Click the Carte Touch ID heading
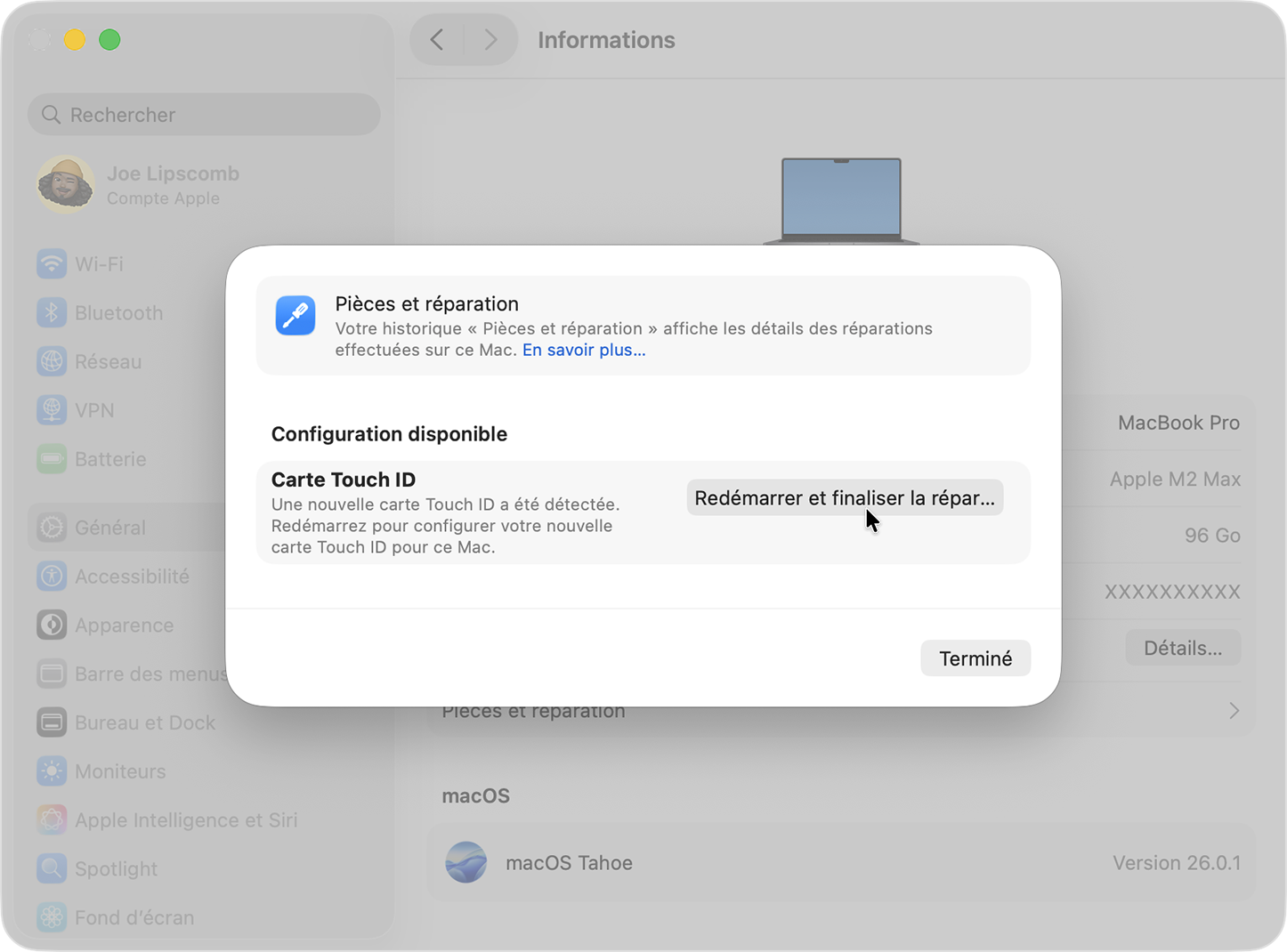This screenshot has height=952, width=1287. [x=344, y=480]
